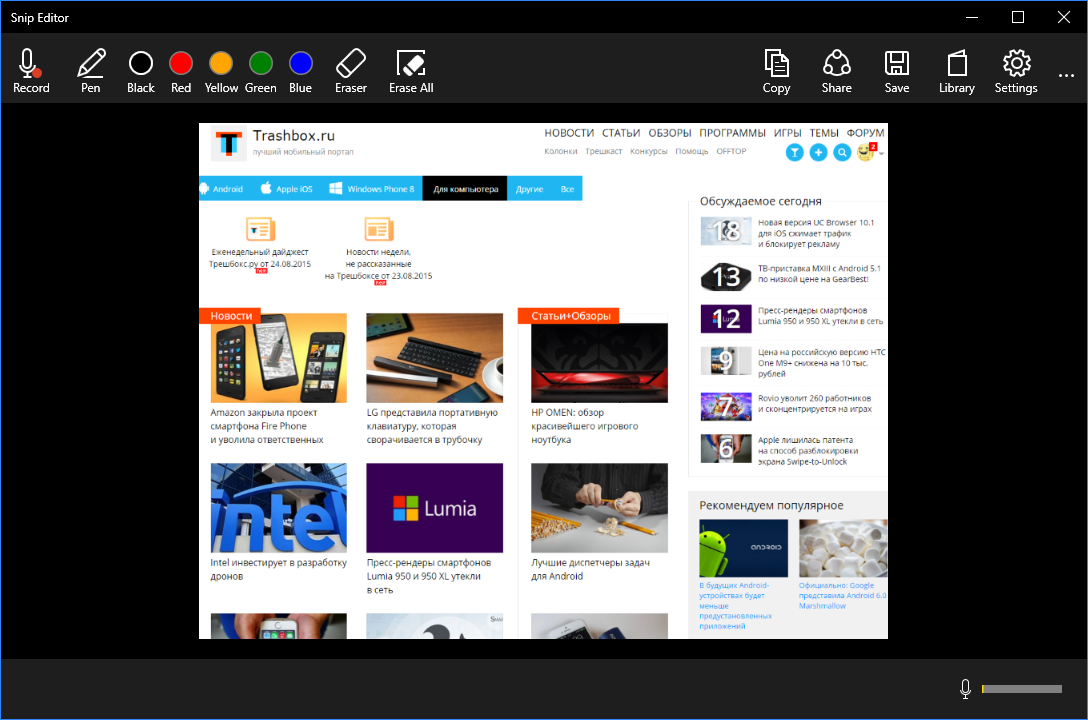
Task: Open LG portable keyboard article thumbnail
Action: (x=434, y=358)
